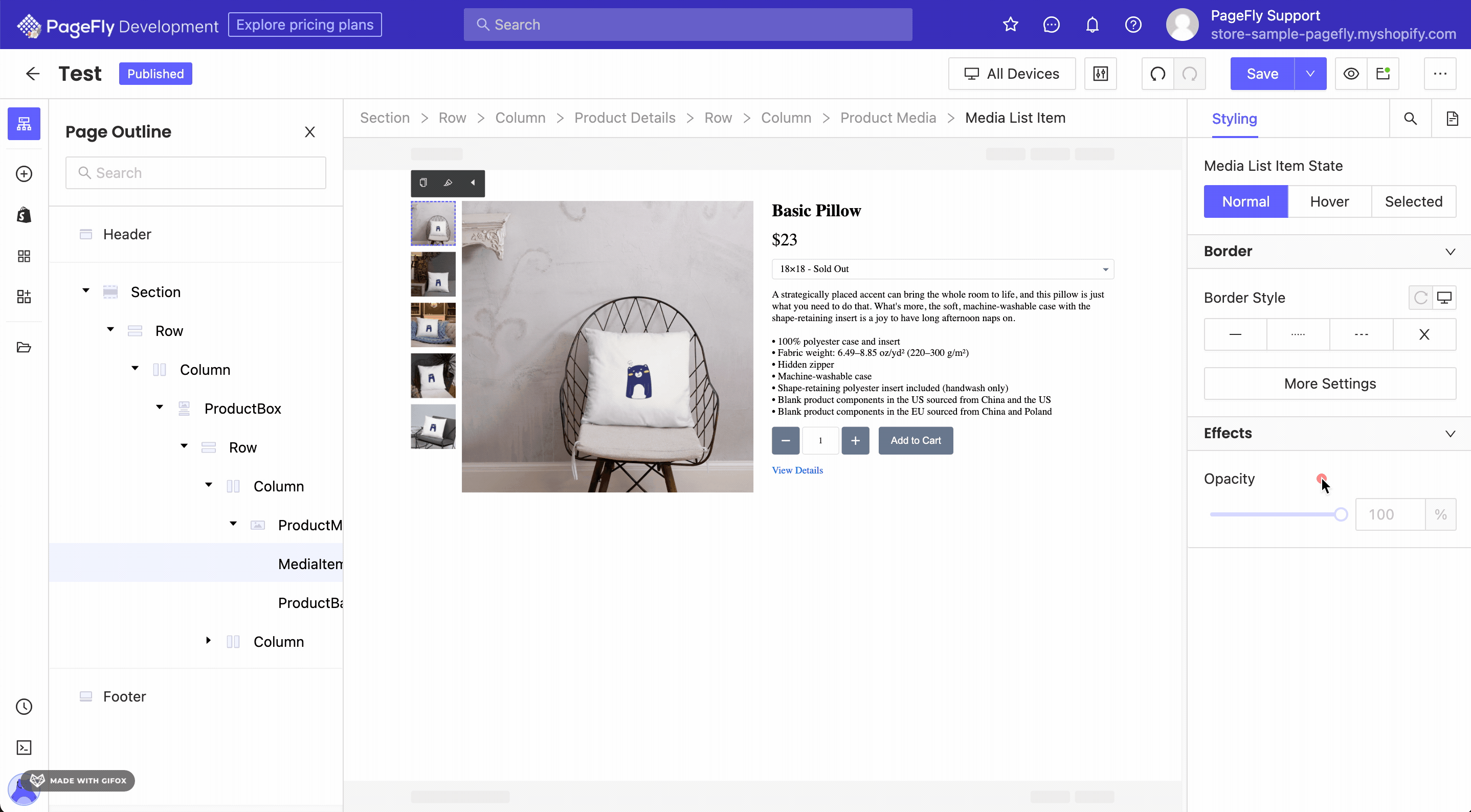This screenshot has height=812, width=1471.
Task: Follow the View Details link
Action: (797, 470)
